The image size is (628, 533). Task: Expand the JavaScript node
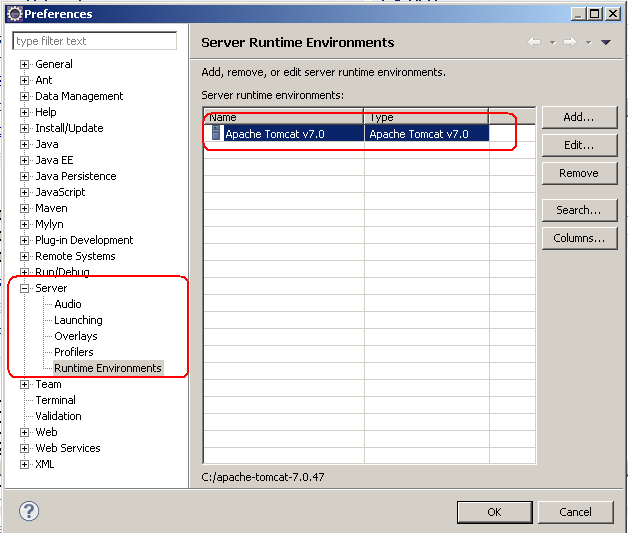coord(24,193)
